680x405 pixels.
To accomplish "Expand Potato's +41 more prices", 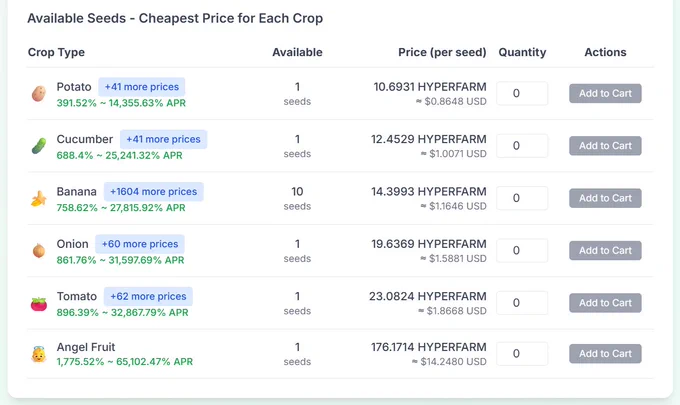I will (141, 87).
